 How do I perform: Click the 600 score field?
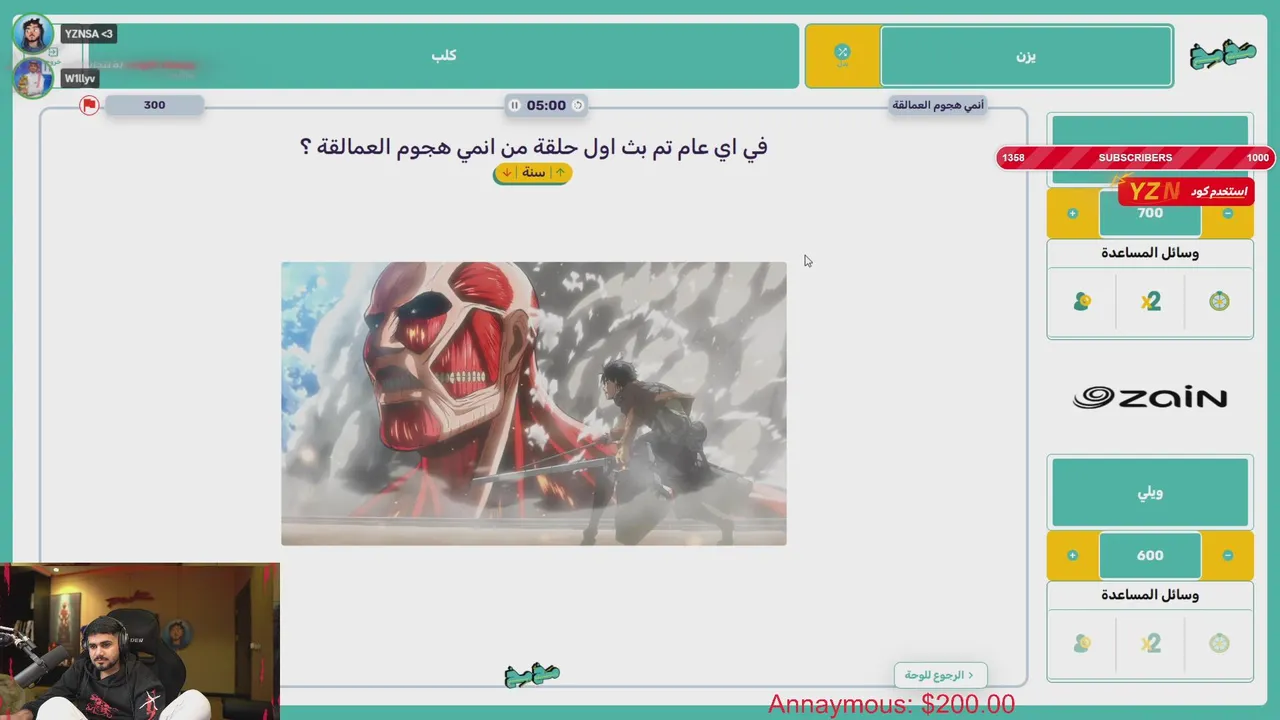1150,555
